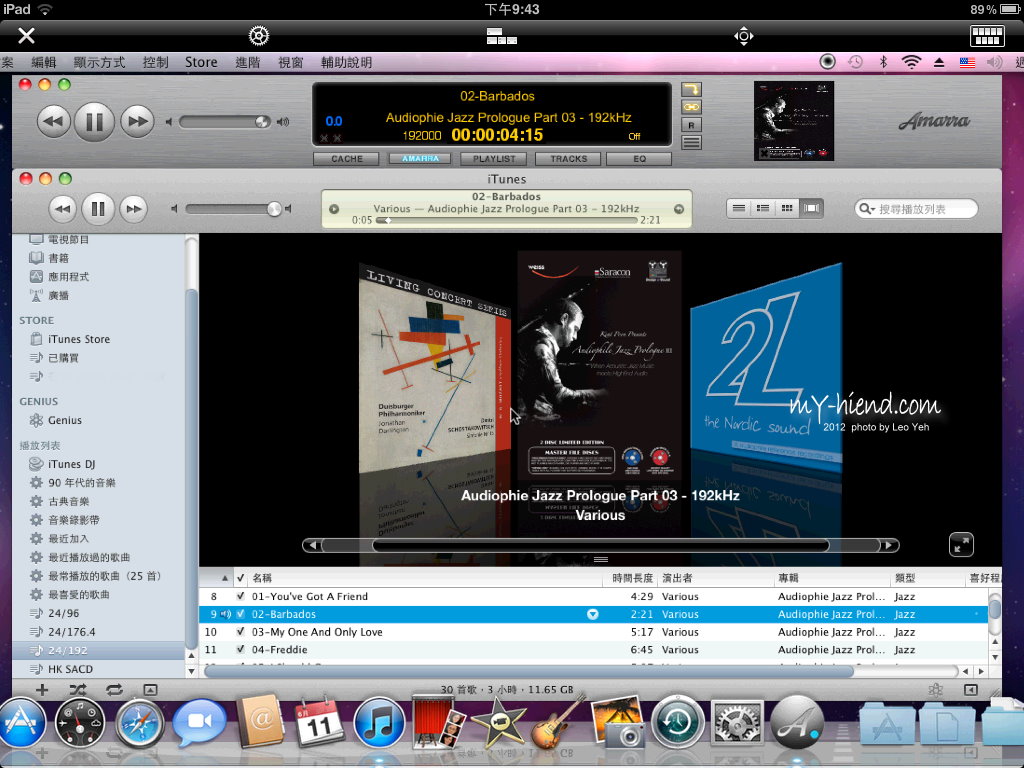Open the 進階 menu
The image size is (1024, 768).
(248, 62)
